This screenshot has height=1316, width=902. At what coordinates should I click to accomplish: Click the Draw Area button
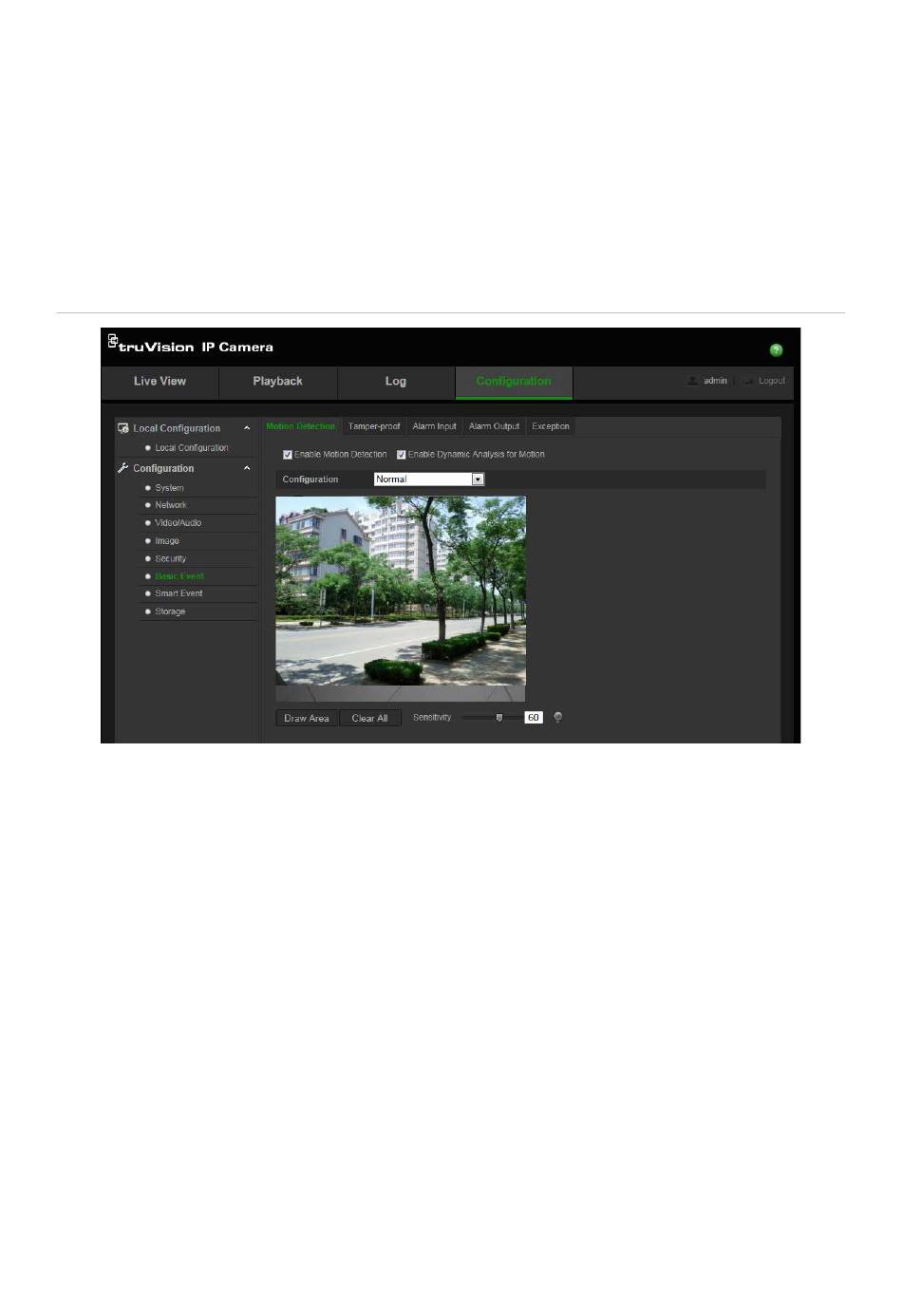coord(307,719)
